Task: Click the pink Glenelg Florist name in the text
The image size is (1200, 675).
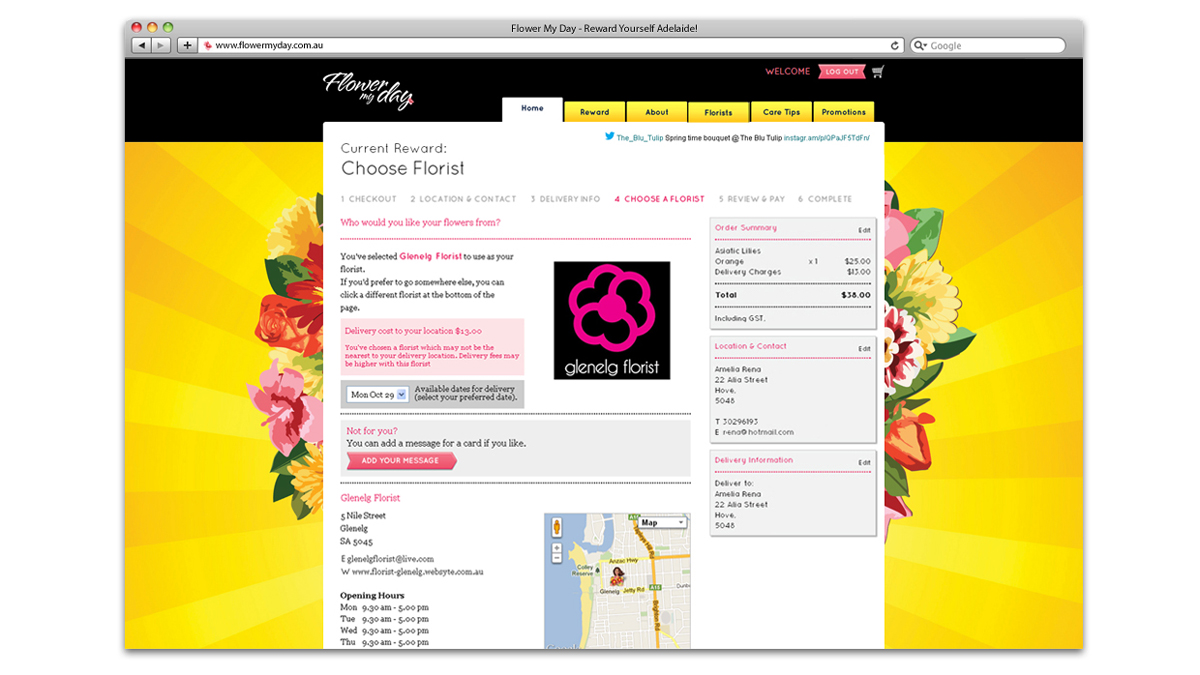Action: coord(431,257)
